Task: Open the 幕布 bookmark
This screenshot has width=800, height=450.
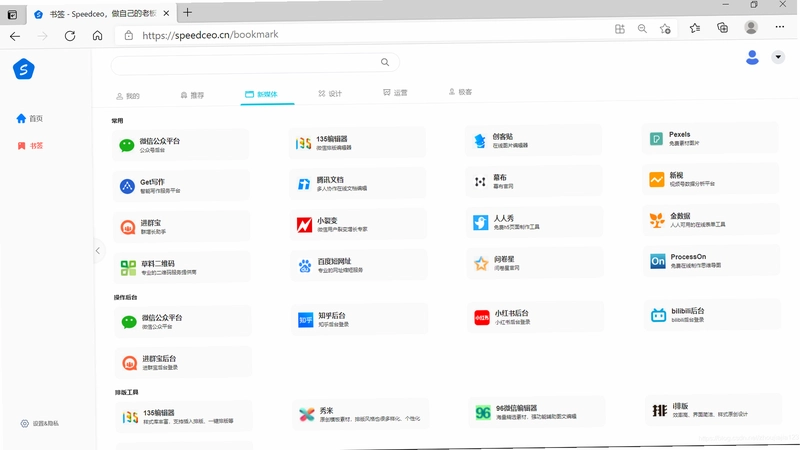Action: [x=534, y=181]
